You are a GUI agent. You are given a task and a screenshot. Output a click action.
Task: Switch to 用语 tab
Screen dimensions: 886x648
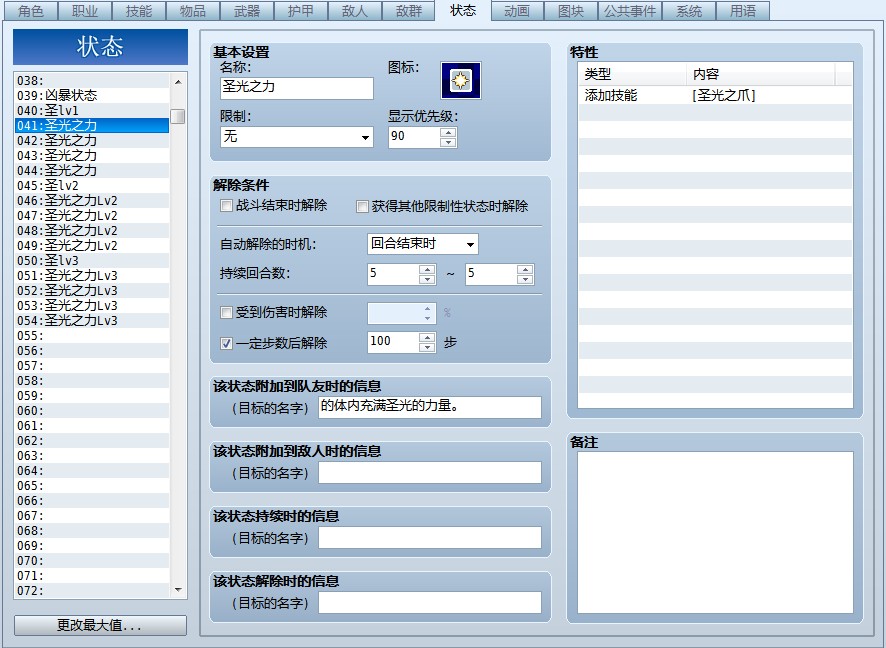pyautogui.click(x=742, y=11)
